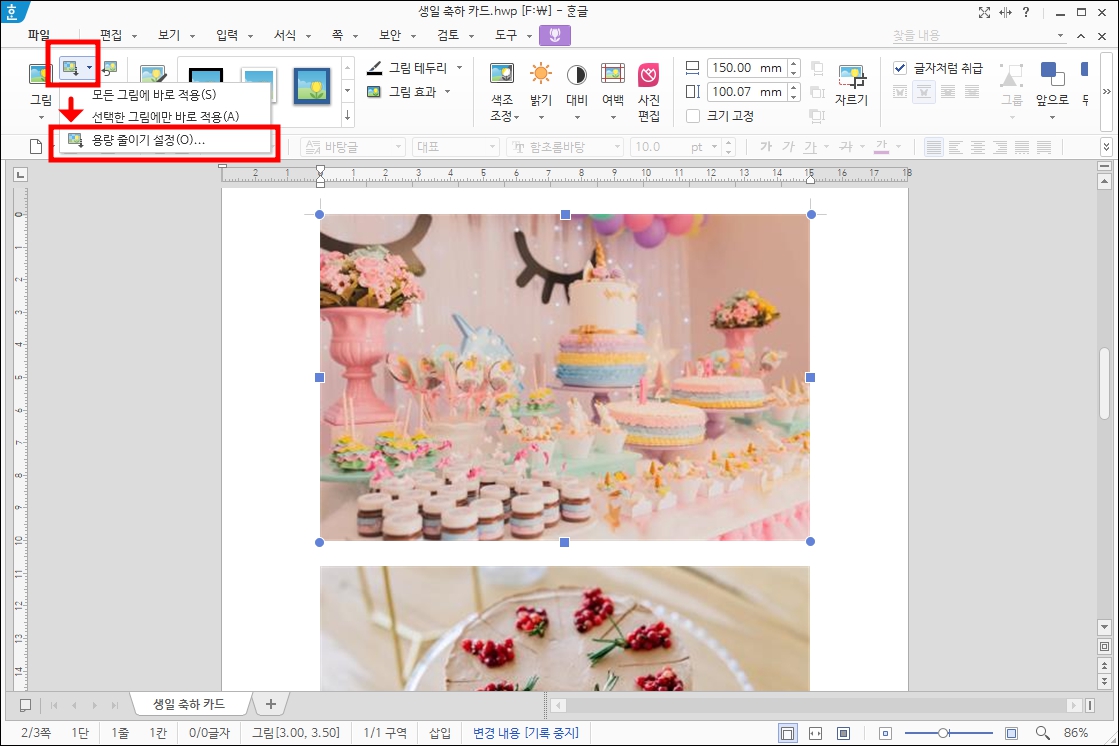Screen dimensions: 1119x746
Task: Click the 여백 picture margin icon
Action: coord(613,74)
